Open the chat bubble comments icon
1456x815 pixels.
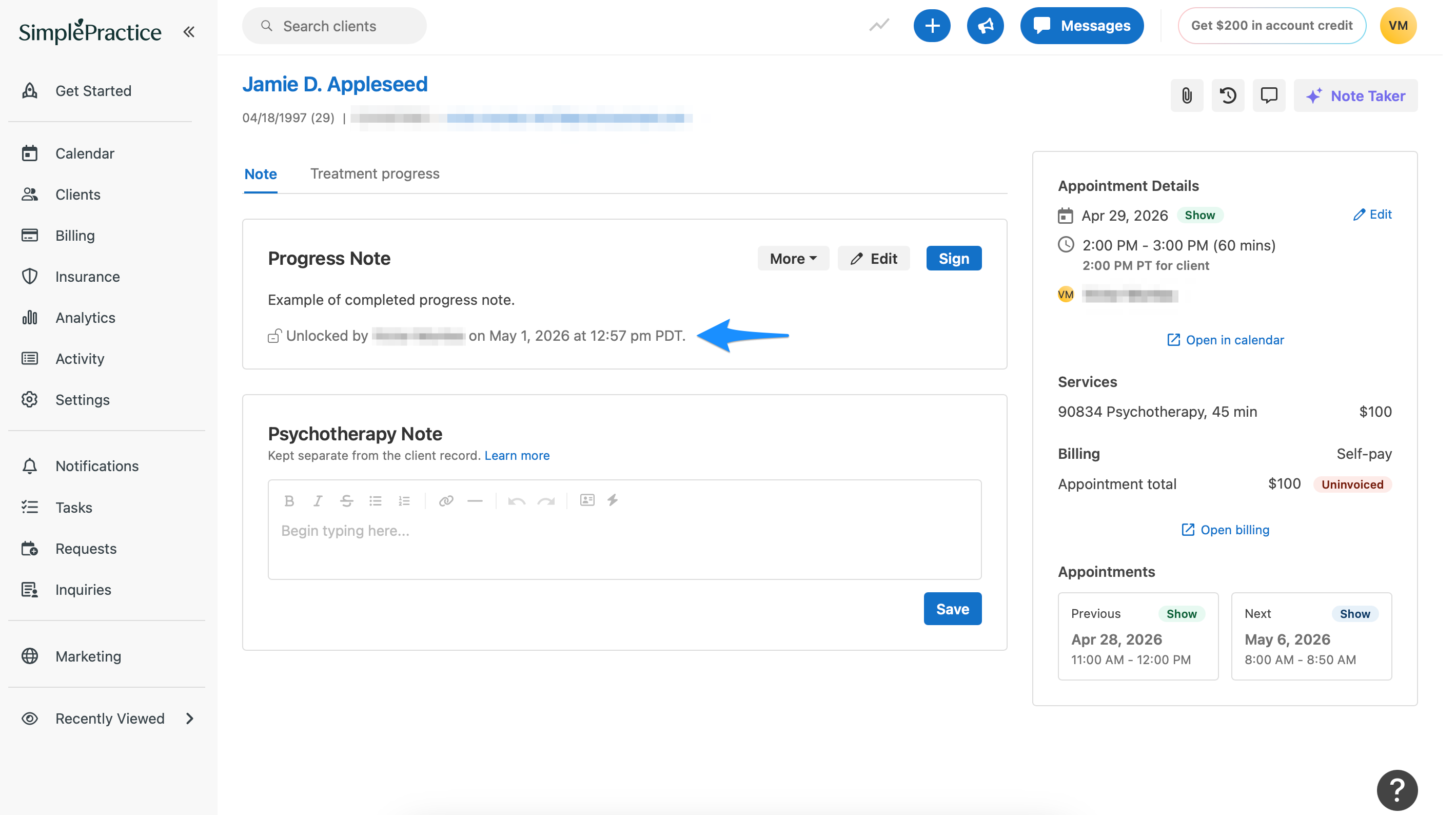click(x=1269, y=95)
